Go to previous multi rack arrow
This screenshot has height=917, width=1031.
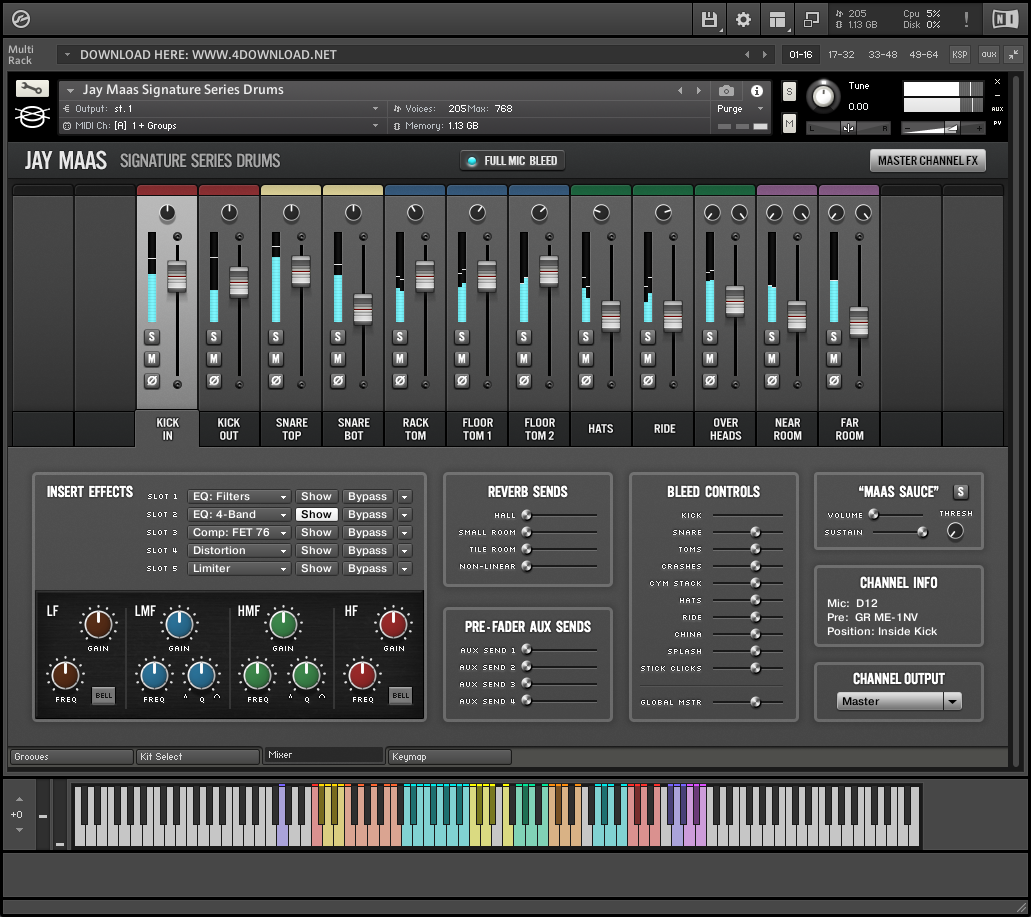[x=747, y=55]
